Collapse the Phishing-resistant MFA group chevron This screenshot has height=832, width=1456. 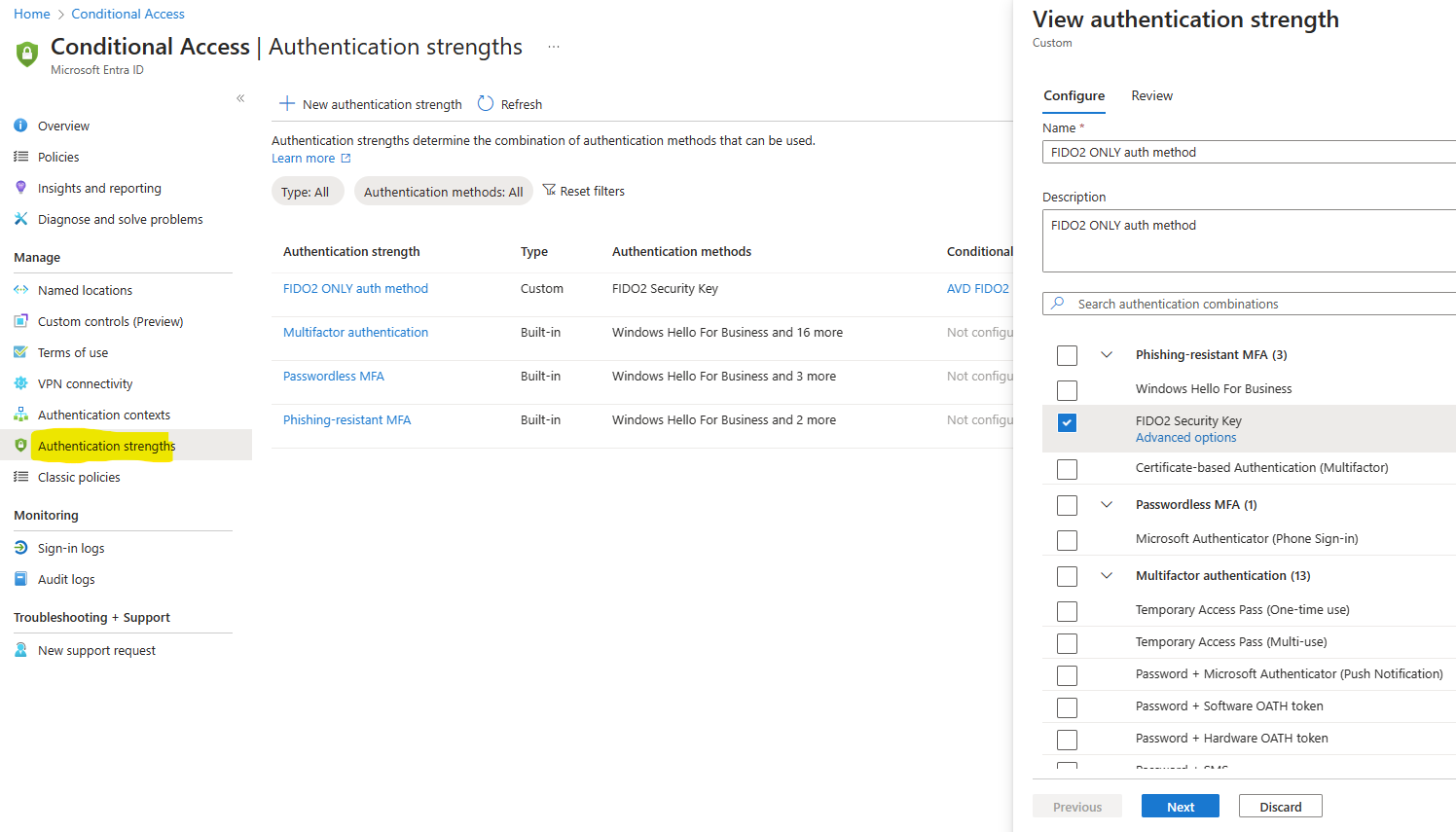pos(1107,355)
